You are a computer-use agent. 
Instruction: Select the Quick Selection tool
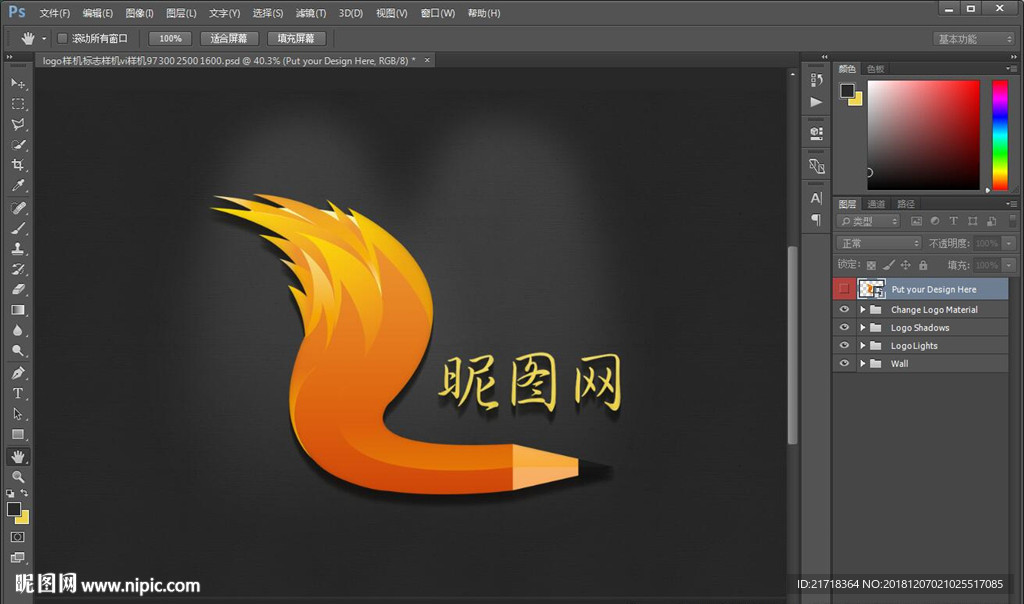click(18, 144)
